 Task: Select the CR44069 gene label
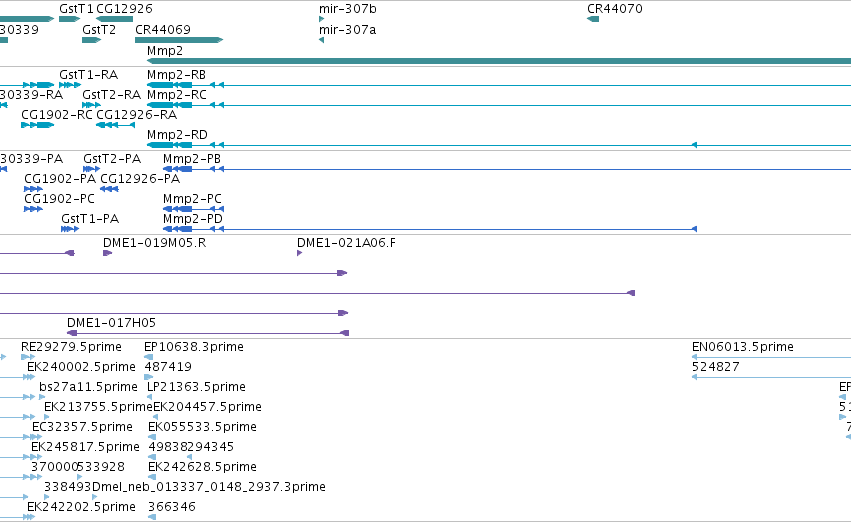point(163,29)
